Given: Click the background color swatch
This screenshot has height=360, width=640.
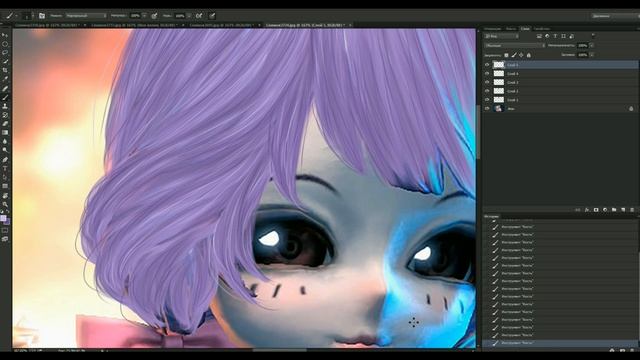Looking at the screenshot, I should (x=7, y=222).
